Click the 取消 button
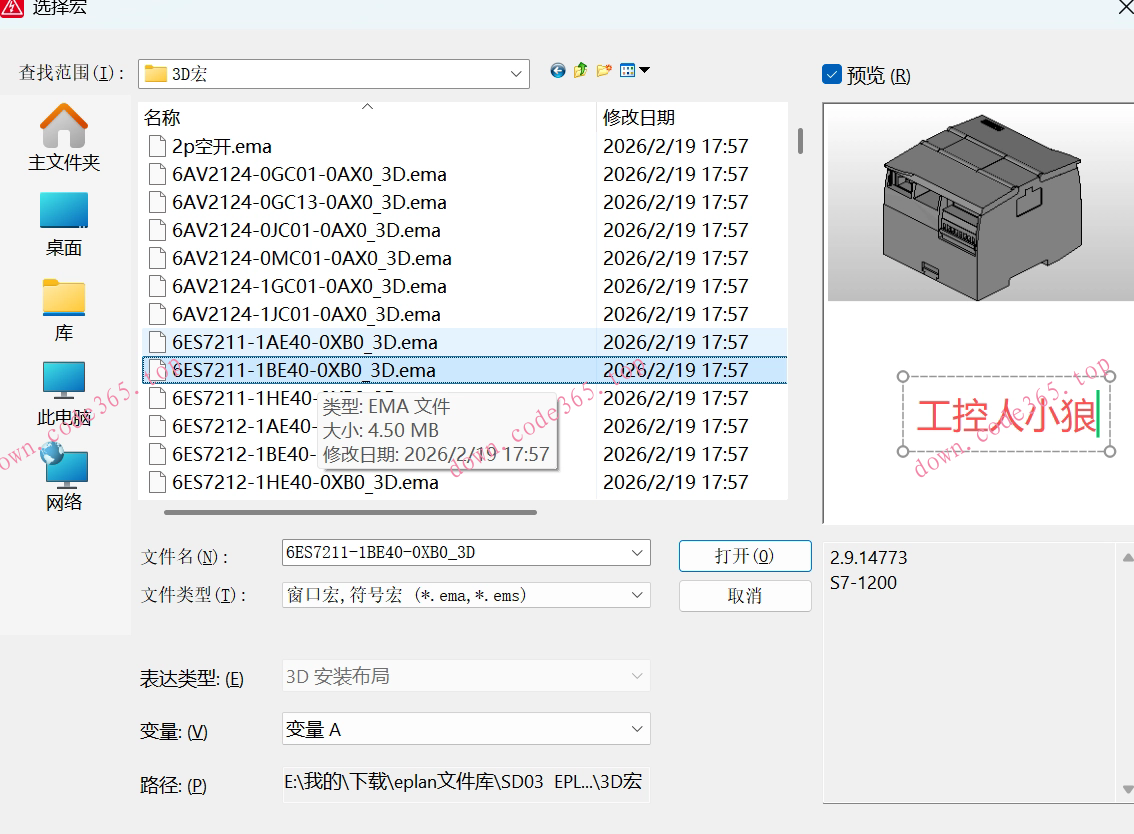The width and height of the screenshot is (1134, 834). (x=745, y=595)
